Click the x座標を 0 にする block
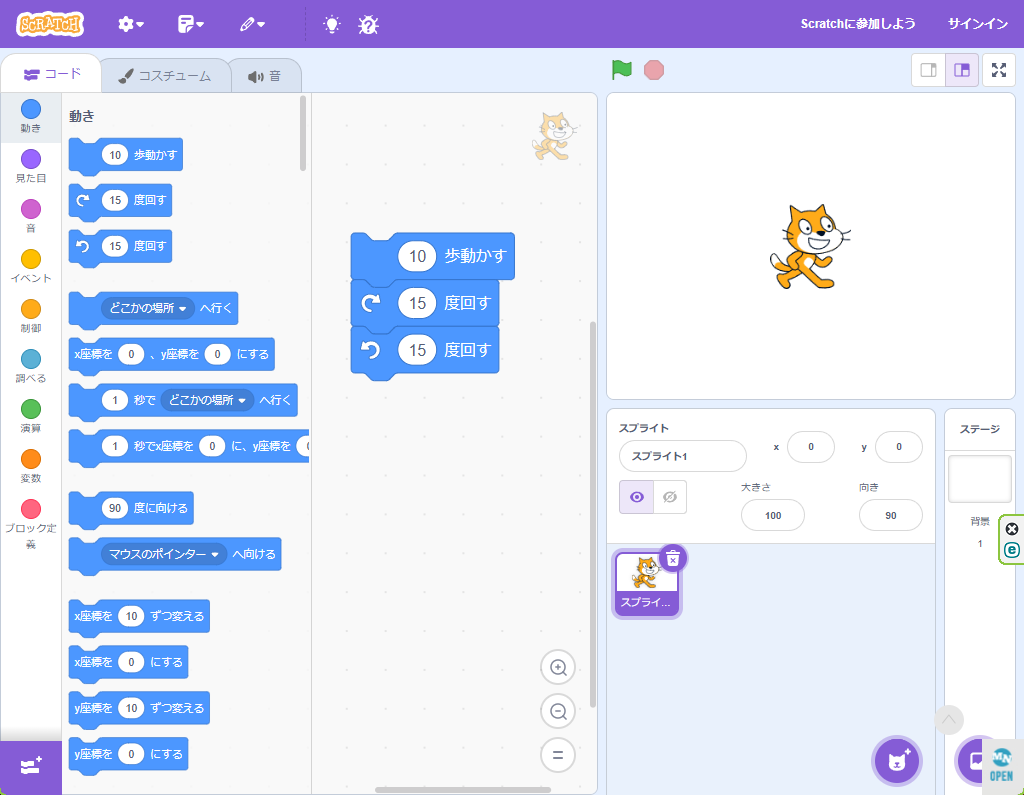1024x795 pixels. (x=129, y=662)
